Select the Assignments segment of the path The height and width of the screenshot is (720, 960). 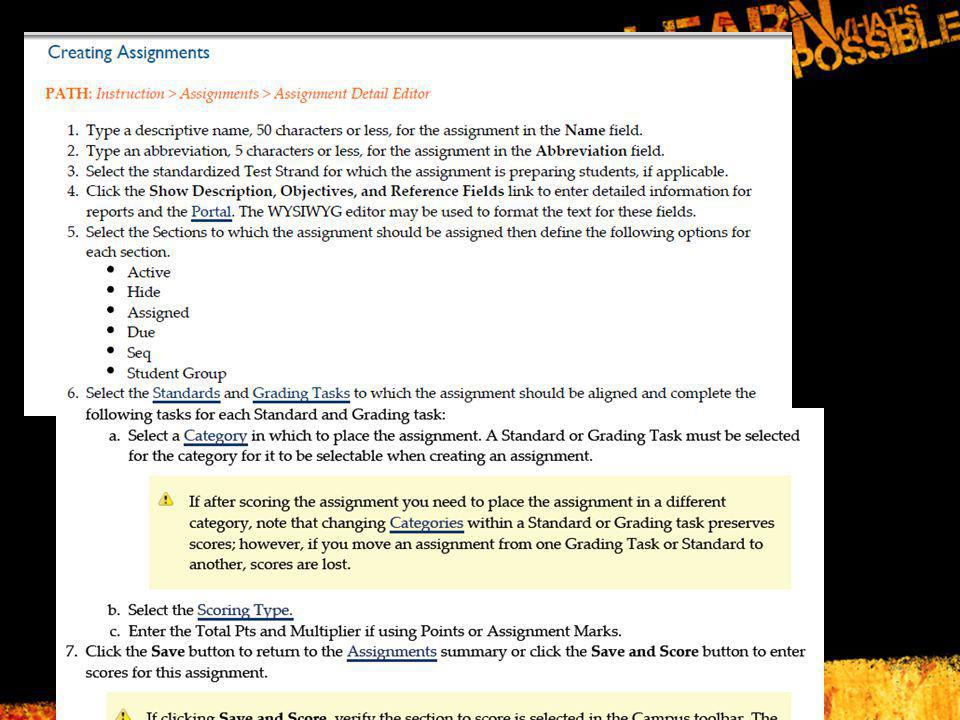pos(219,94)
